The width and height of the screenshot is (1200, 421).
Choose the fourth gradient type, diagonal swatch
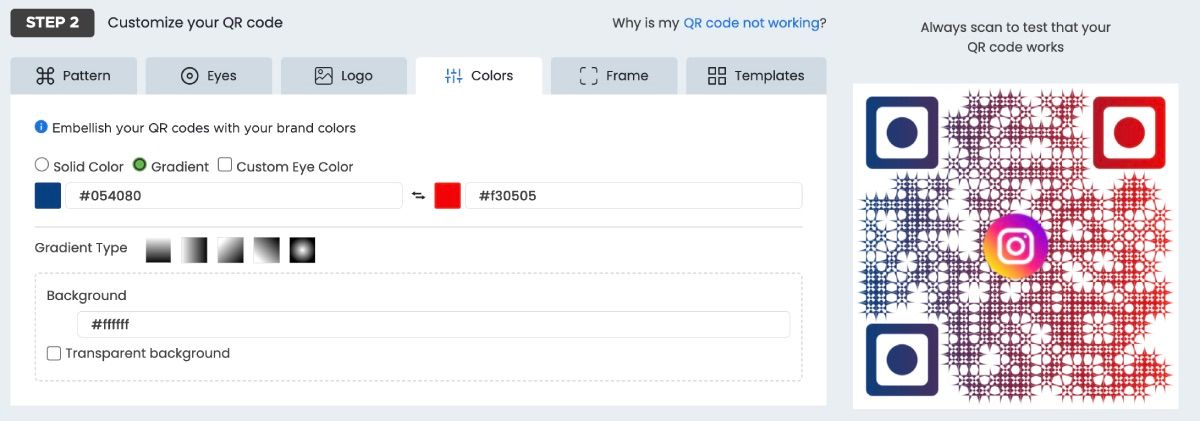[266, 249]
